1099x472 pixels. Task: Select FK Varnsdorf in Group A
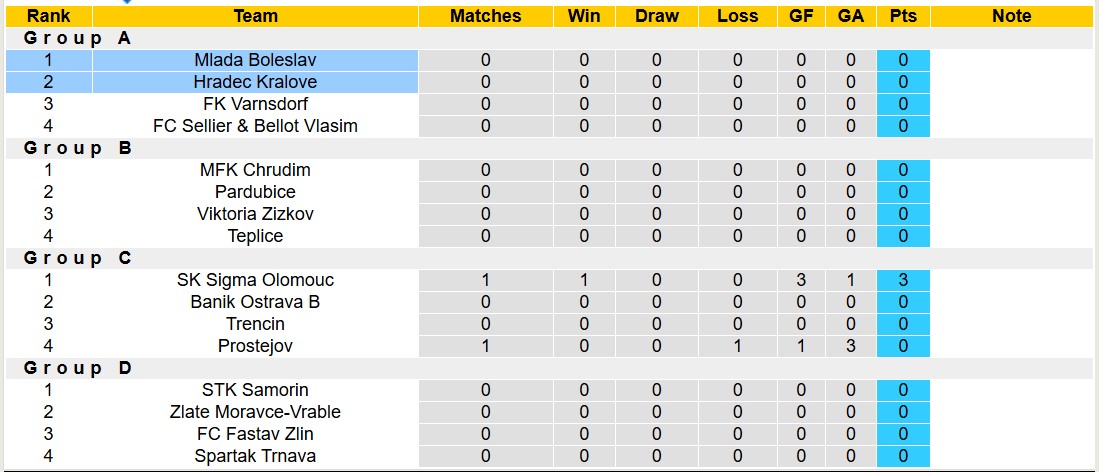tap(255, 104)
